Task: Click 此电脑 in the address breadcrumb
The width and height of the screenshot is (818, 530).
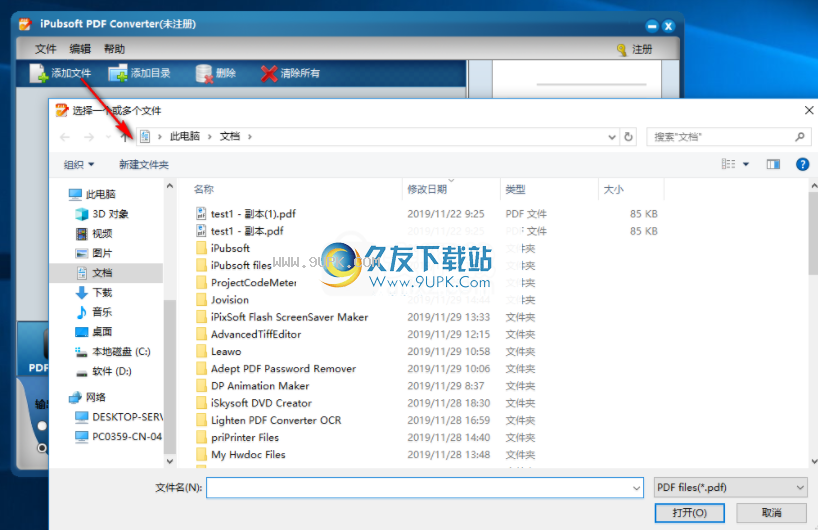Action: (x=185, y=137)
